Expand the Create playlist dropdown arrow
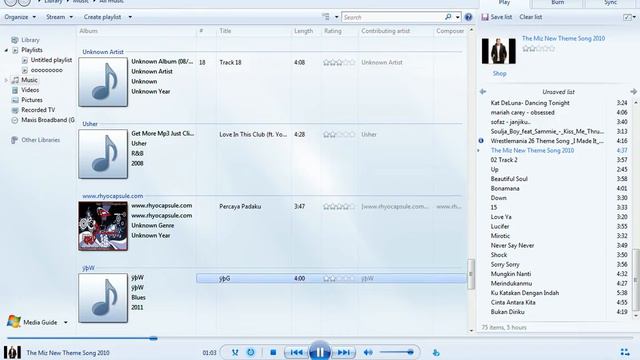 coord(130,17)
